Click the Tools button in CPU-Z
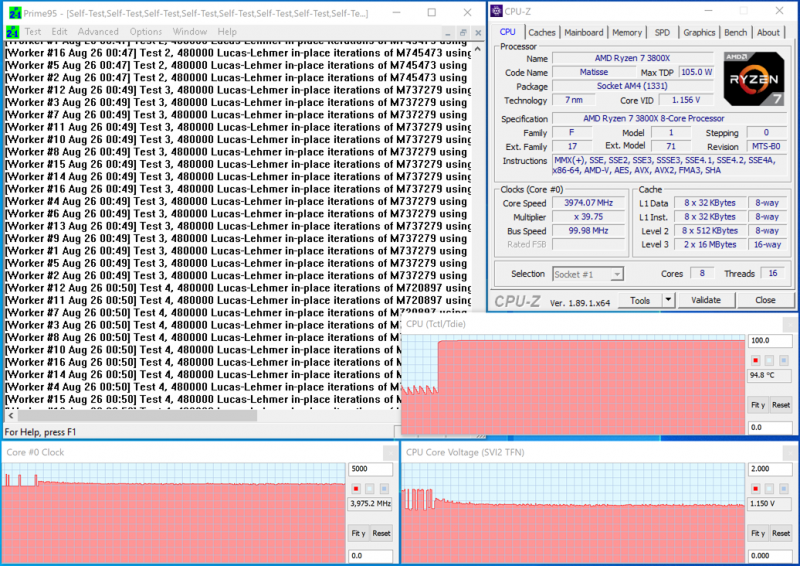Image resolution: width=800 pixels, height=566 pixels. click(x=640, y=300)
